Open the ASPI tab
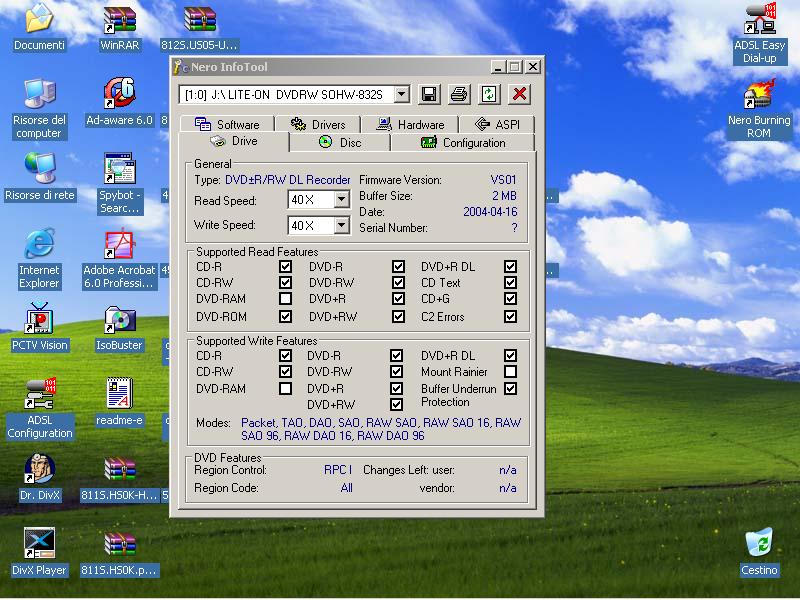Image resolution: width=800 pixels, height=600 pixels. 497,124
